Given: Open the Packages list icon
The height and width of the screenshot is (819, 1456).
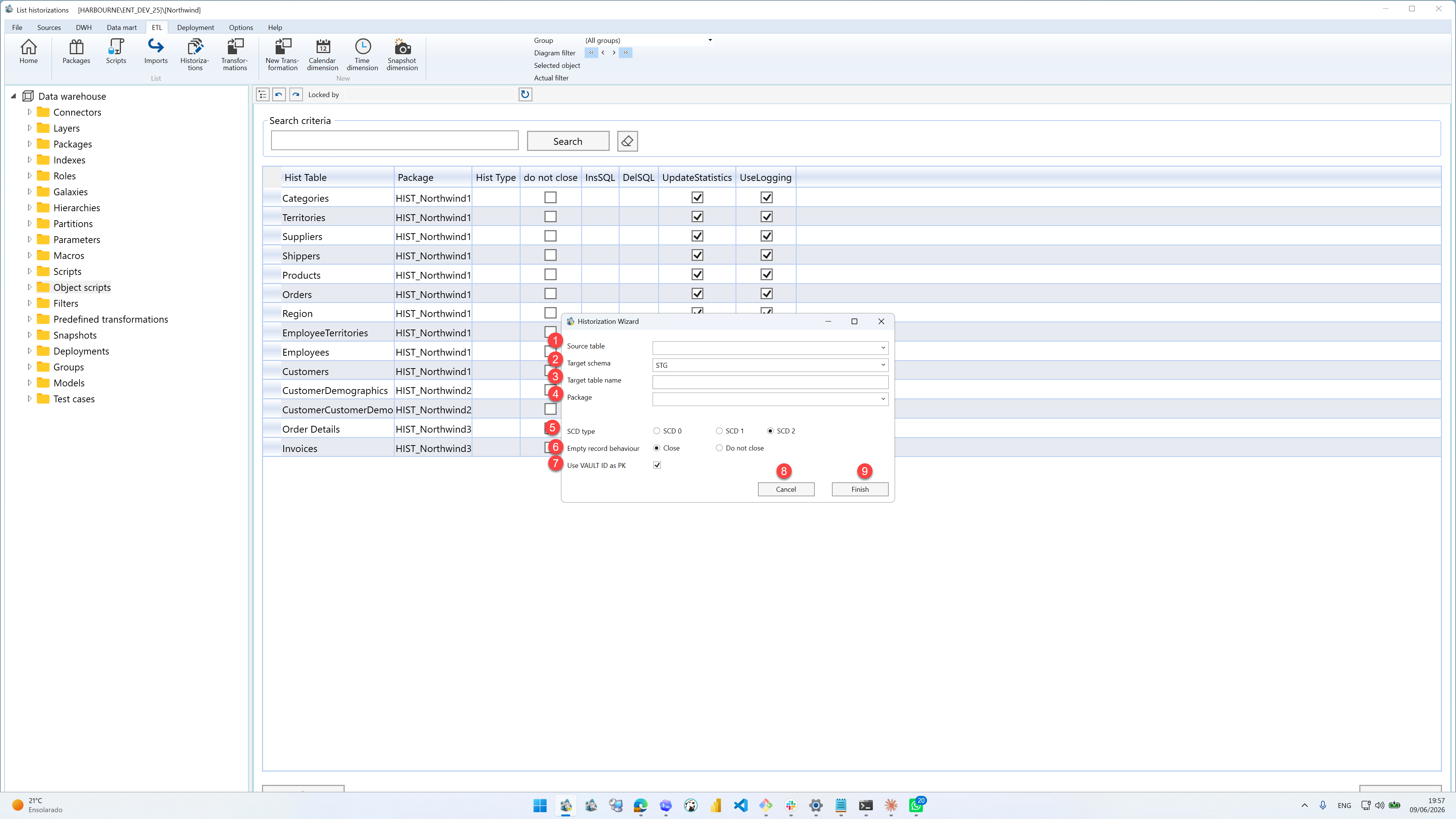Looking at the screenshot, I should click(x=76, y=52).
